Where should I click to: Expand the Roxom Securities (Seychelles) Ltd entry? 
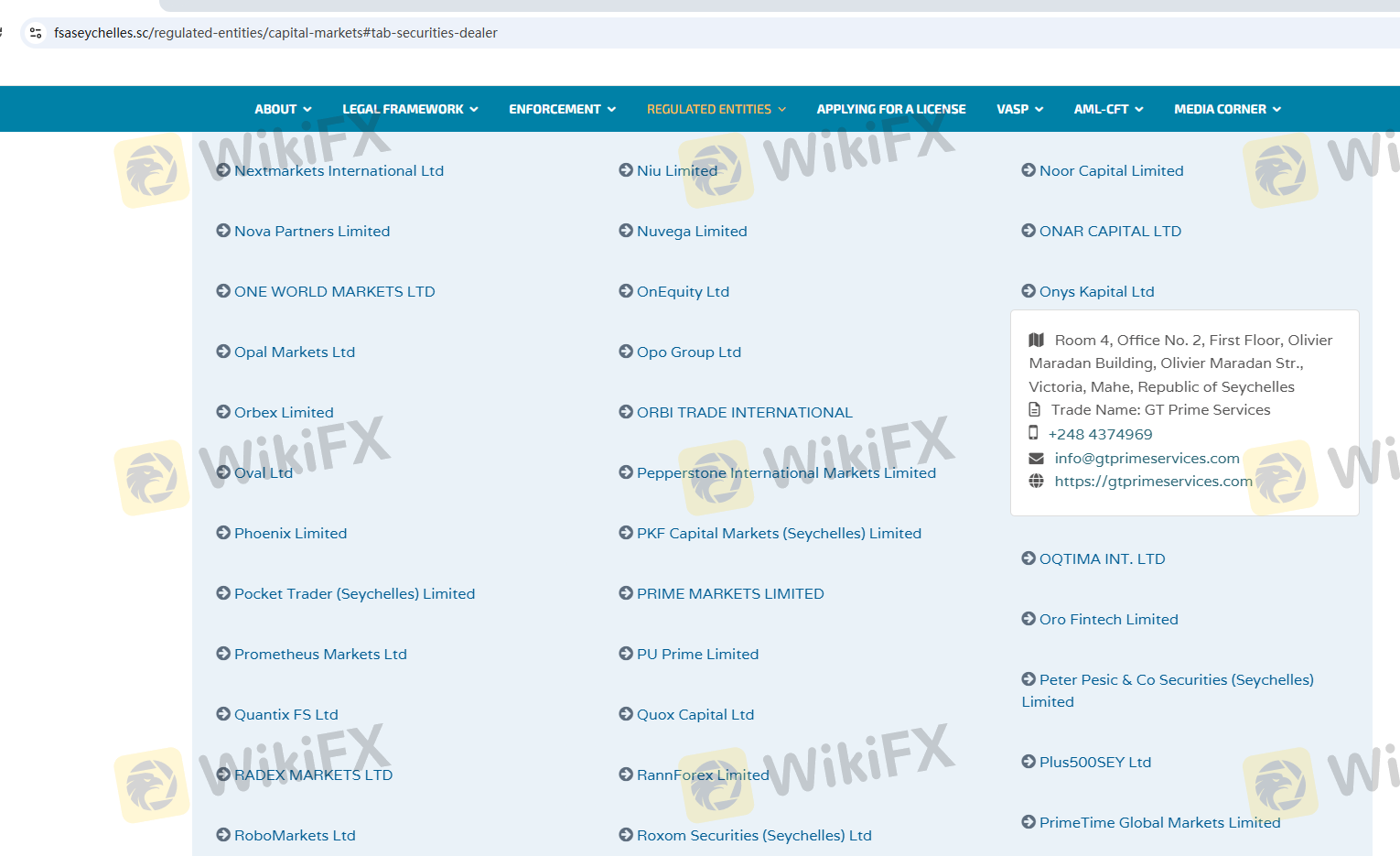coord(746,835)
